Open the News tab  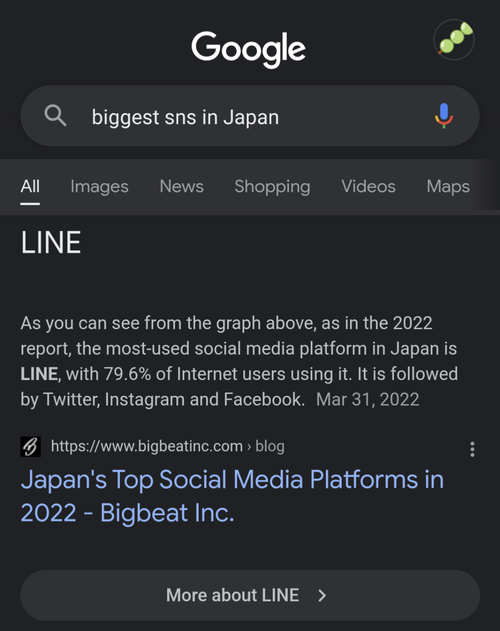pyautogui.click(x=182, y=187)
